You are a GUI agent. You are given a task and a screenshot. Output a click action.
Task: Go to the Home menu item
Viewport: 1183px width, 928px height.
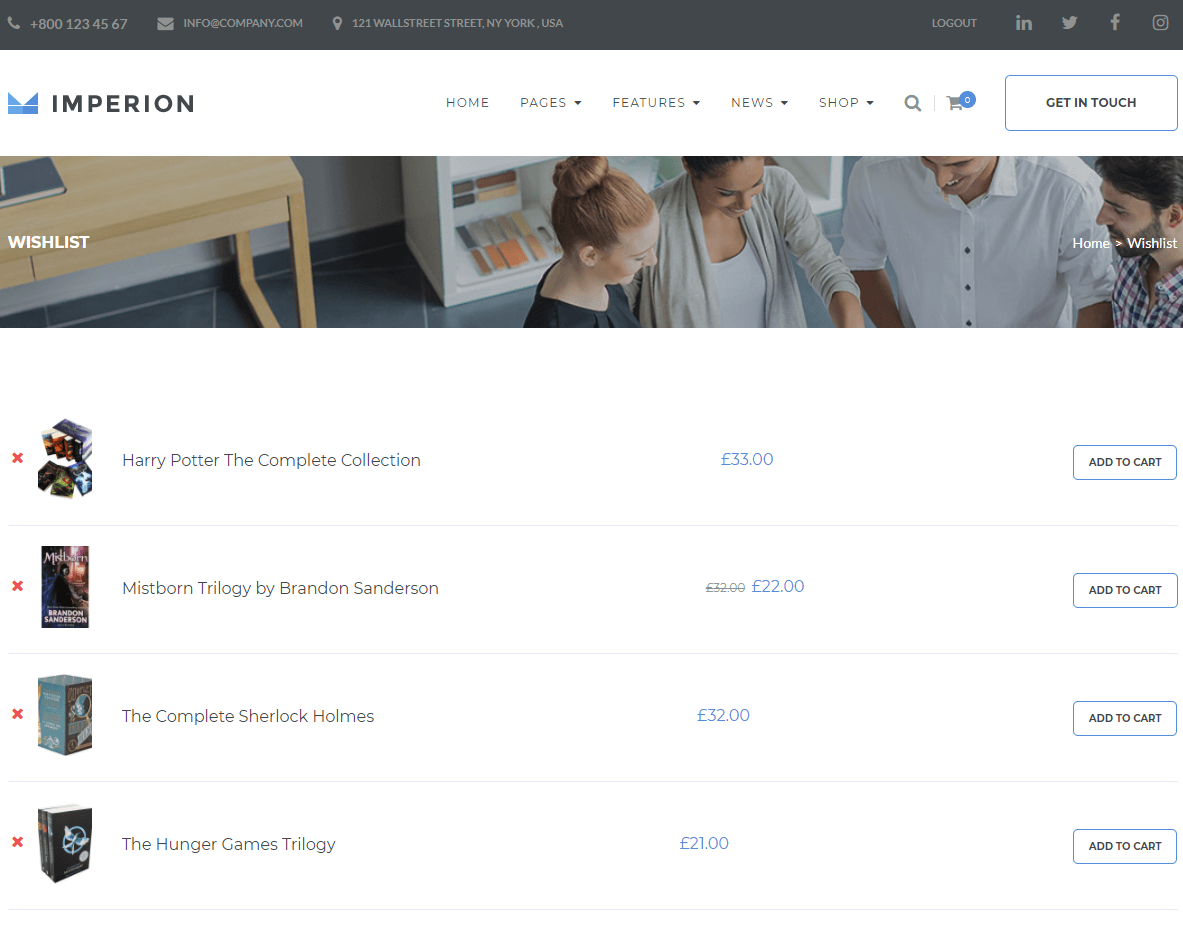tap(467, 103)
